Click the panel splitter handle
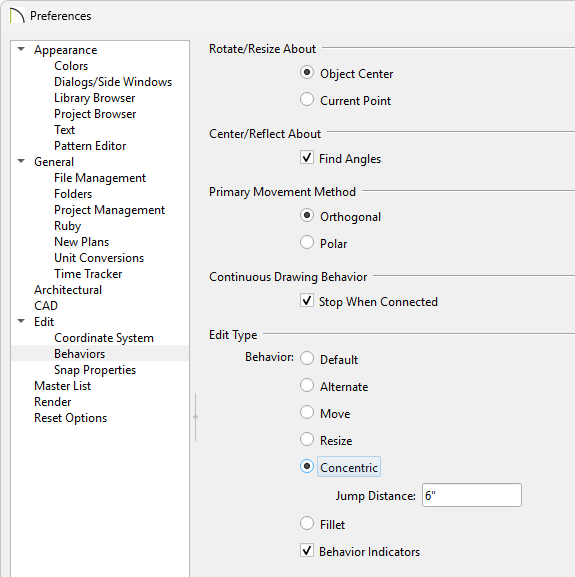The height and width of the screenshot is (577, 575). coord(195,417)
